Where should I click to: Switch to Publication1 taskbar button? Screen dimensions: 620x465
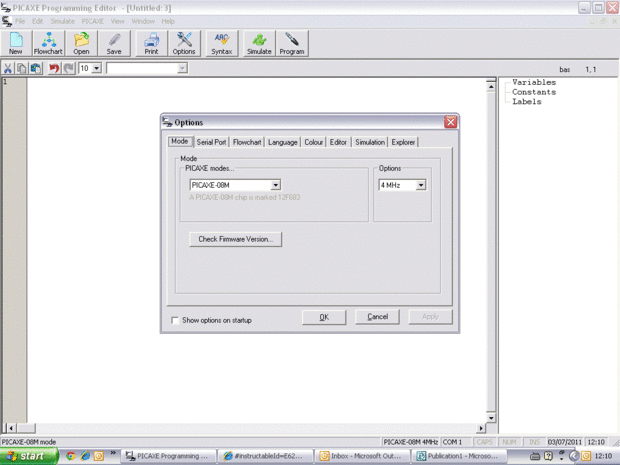459,456
